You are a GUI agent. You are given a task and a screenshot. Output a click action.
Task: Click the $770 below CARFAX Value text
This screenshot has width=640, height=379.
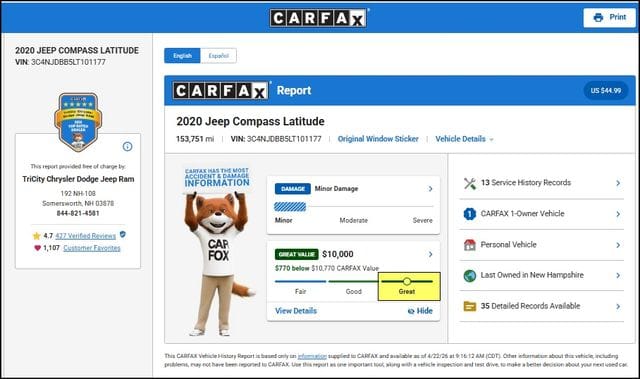pos(327,268)
